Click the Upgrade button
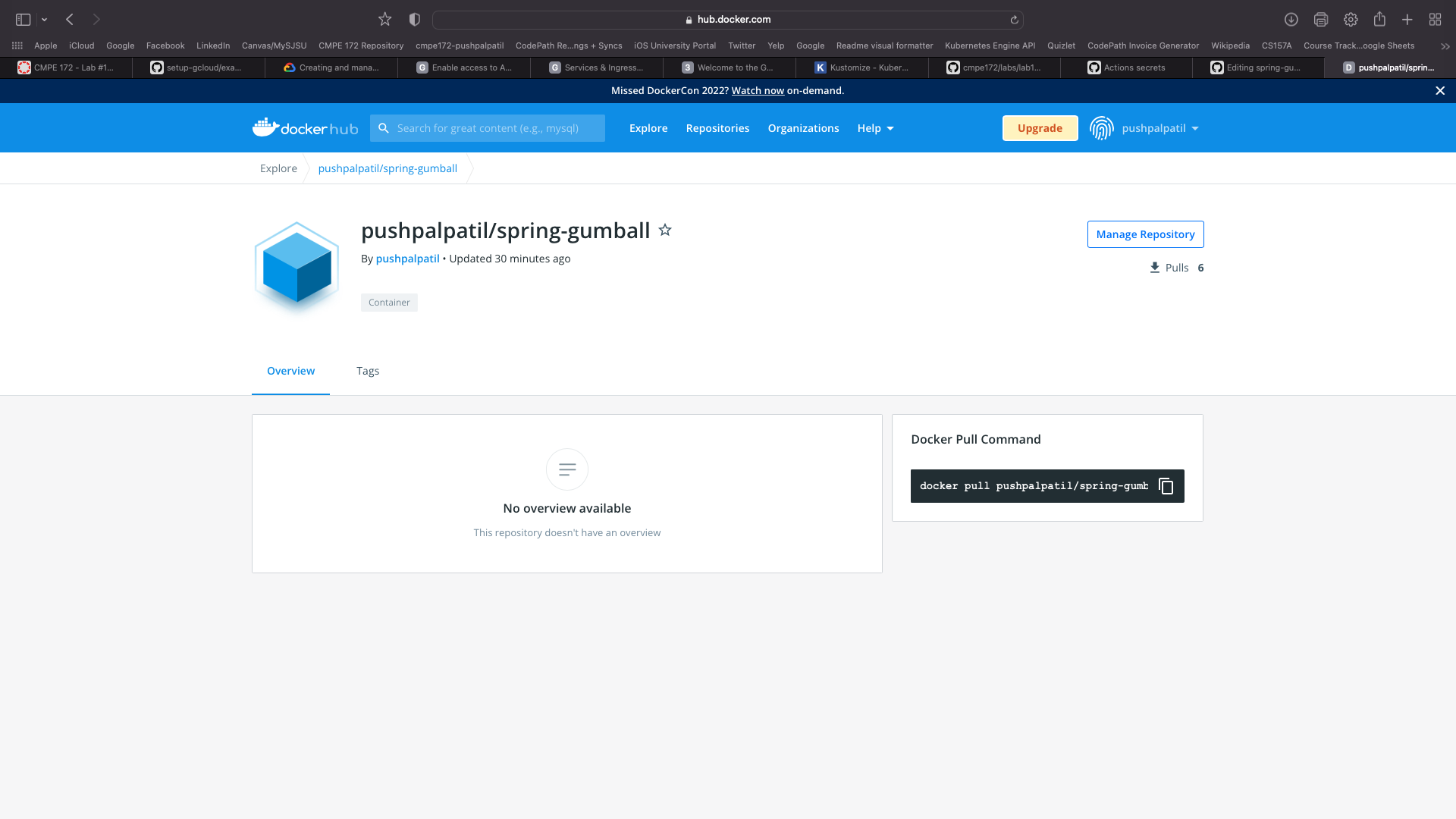Viewport: 1456px width, 819px height. (1040, 127)
